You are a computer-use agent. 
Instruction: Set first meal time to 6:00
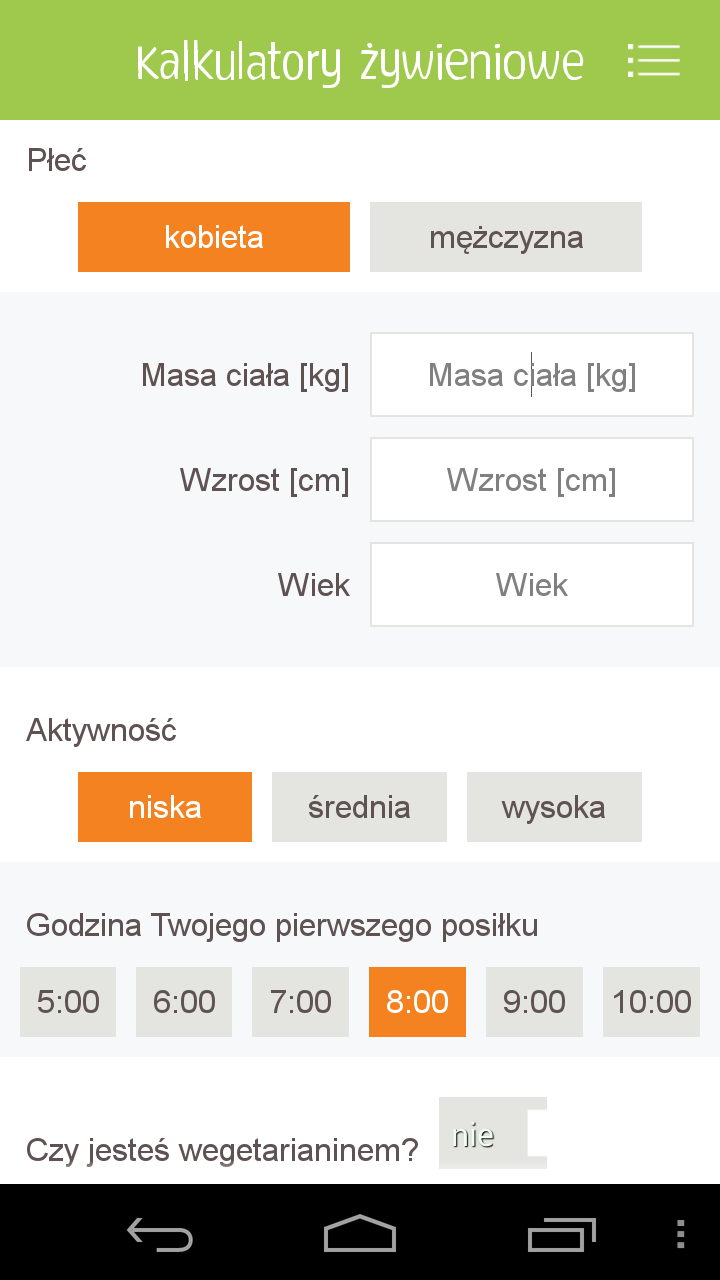(x=184, y=1002)
